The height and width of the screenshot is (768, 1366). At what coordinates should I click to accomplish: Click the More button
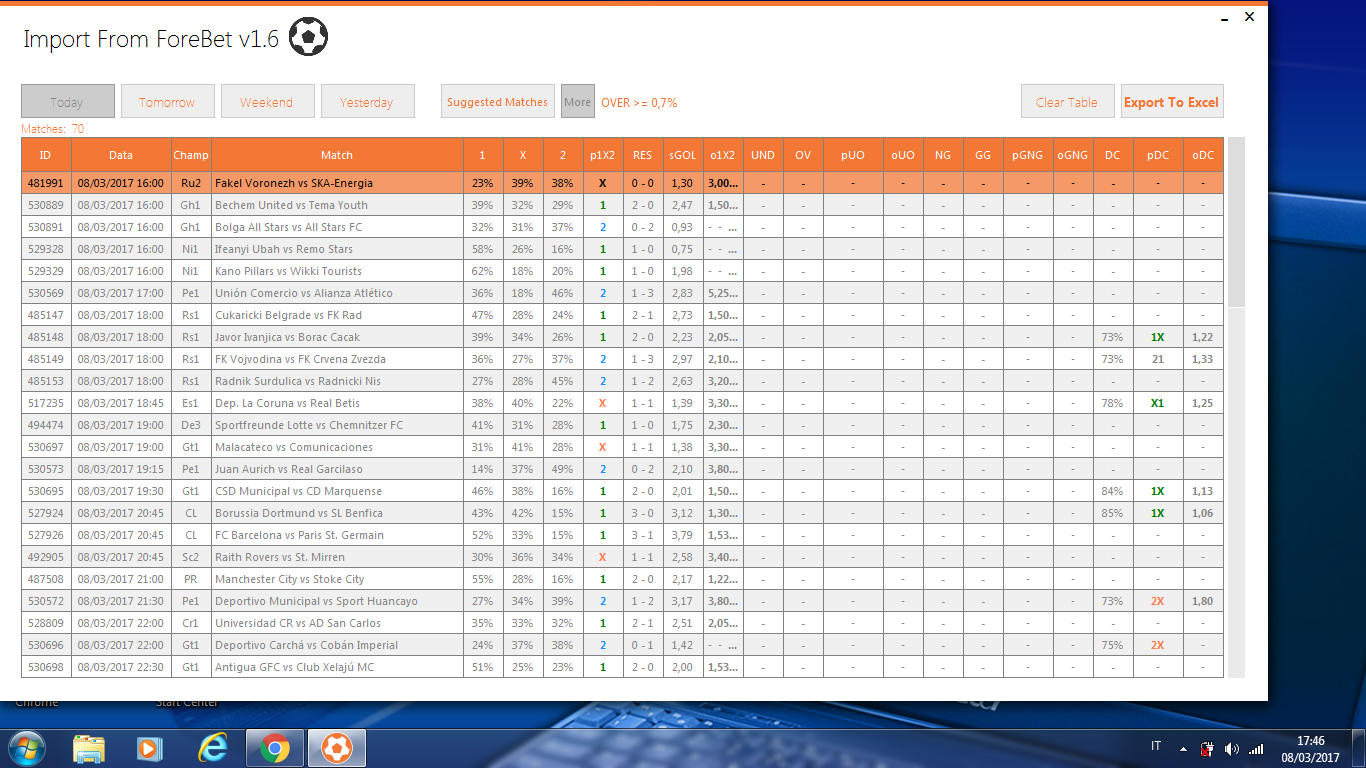tap(578, 101)
